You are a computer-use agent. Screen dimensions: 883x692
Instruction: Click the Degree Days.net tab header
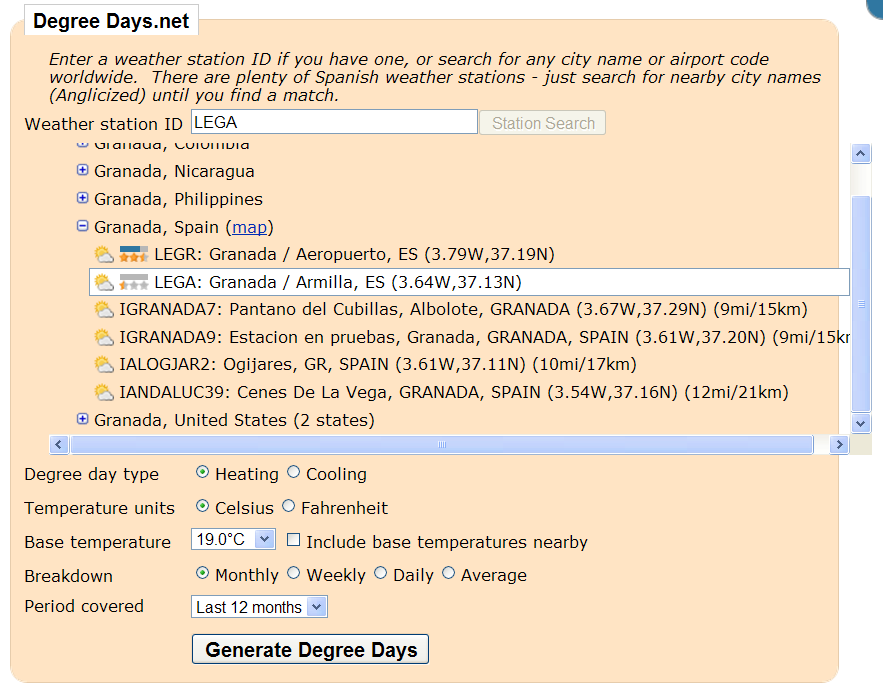(111, 21)
